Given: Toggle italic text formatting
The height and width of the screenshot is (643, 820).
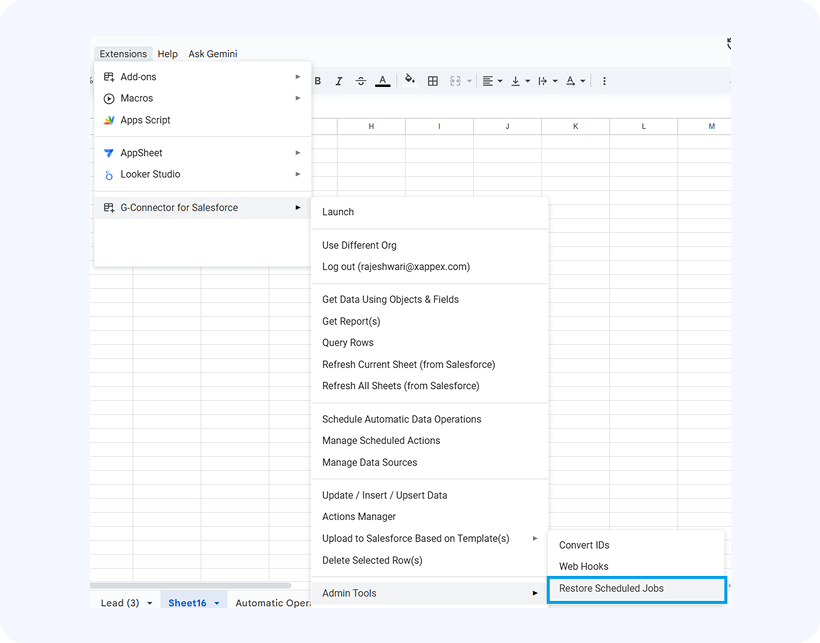Looking at the screenshot, I should click(x=339, y=81).
